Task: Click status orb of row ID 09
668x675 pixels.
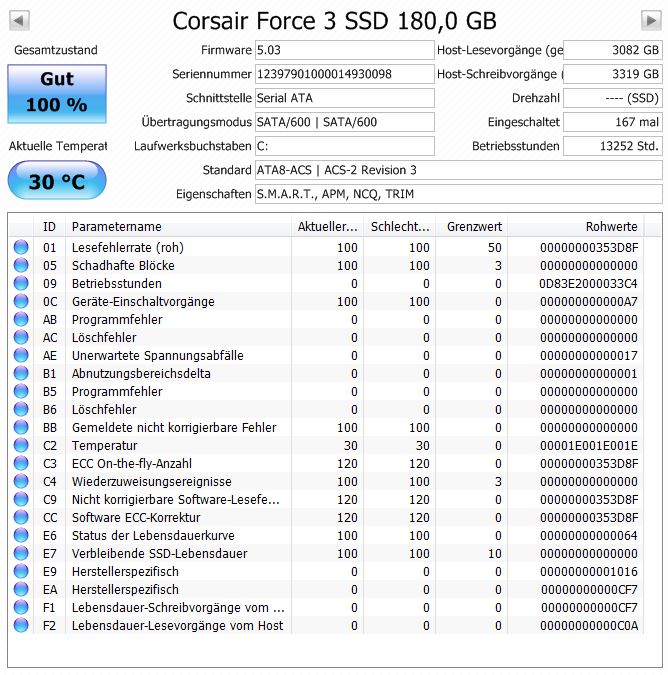Action: 21,283
